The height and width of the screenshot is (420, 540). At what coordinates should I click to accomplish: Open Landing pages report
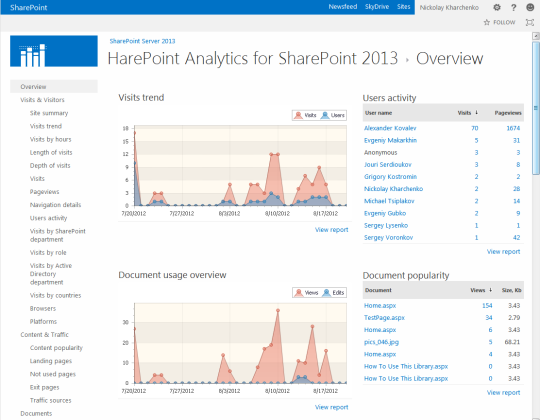51,361
